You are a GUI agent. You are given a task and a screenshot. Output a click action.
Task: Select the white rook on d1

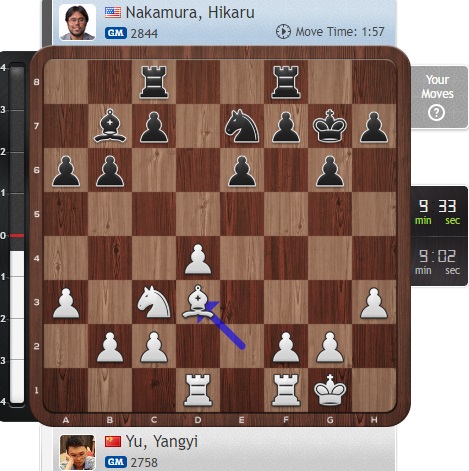[x=198, y=390]
